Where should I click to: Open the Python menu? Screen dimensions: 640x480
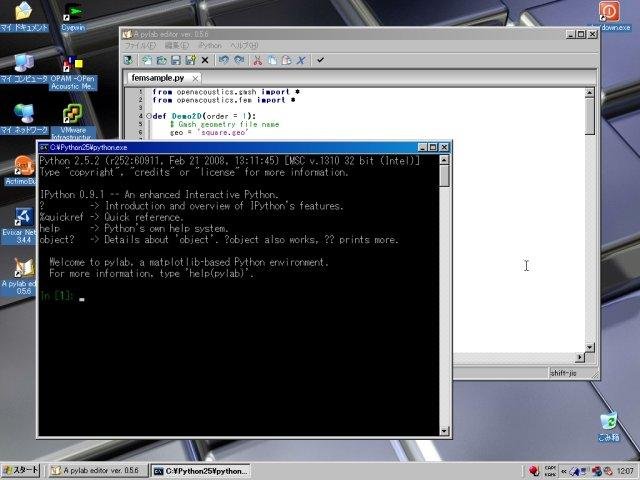point(210,45)
